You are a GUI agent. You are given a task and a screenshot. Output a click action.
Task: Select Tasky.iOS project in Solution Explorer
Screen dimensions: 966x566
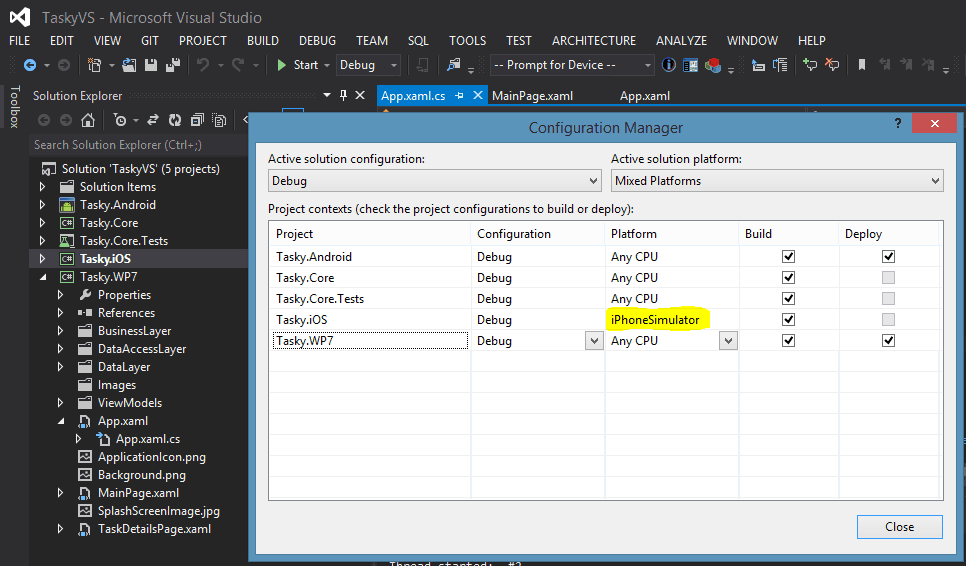pos(105,259)
